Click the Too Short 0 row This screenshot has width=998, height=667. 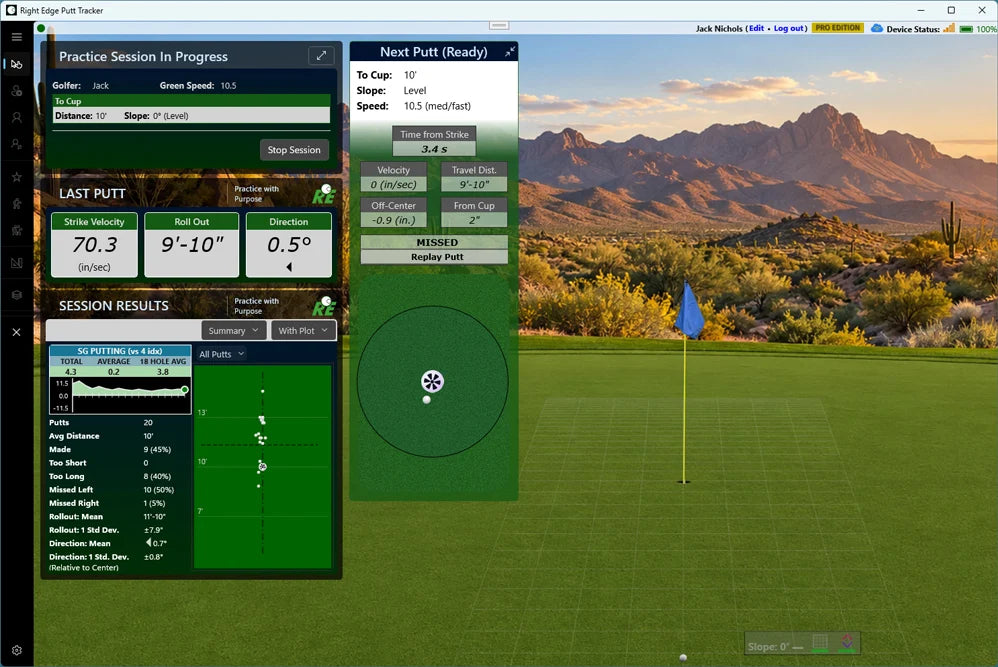tap(118, 463)
